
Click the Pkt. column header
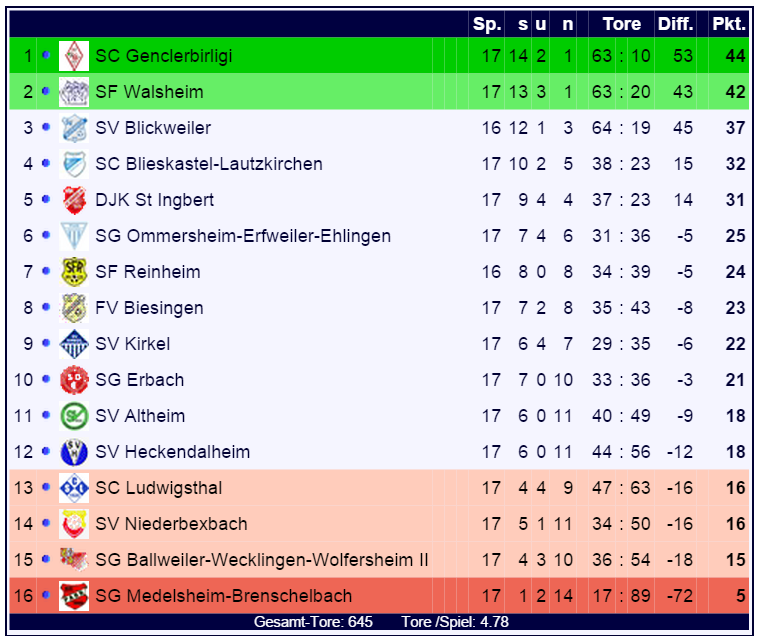tap(728, 24)
